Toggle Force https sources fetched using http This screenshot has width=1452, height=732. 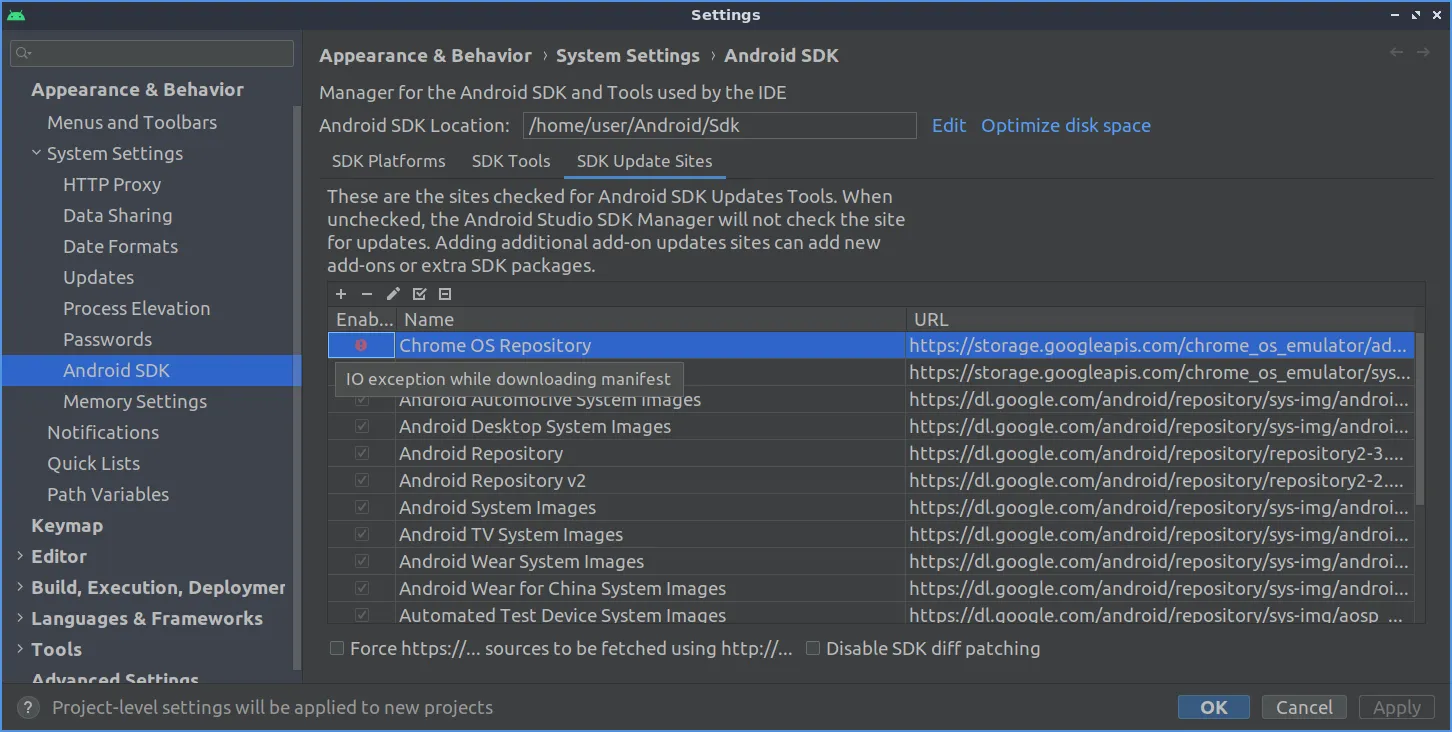click(x=338, y=648)
